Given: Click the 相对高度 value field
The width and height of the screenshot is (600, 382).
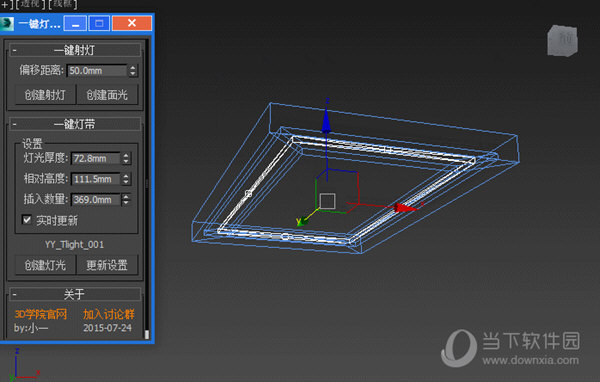Looking at the screenshot, I should [x=96, y=179].
